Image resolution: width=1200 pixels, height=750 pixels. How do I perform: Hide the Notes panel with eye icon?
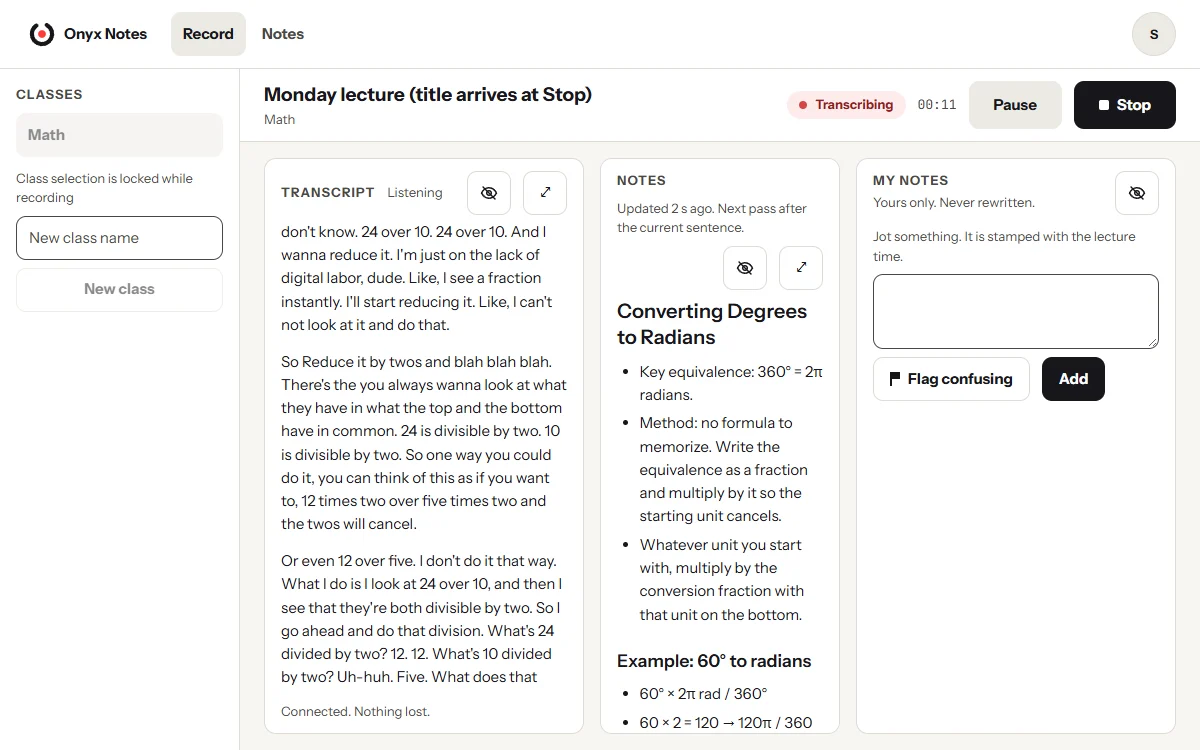pyautogui.click(x=745, y=268)
